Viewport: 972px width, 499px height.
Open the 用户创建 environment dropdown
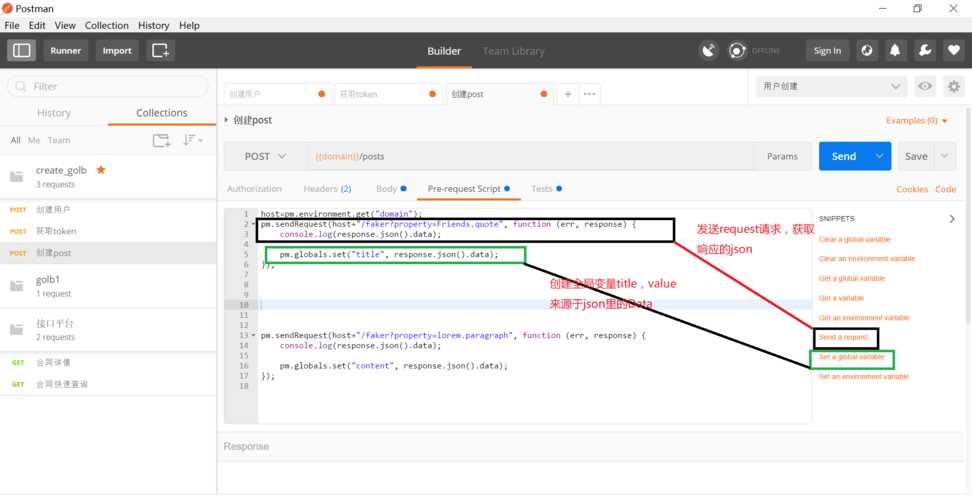pos(831,87)
